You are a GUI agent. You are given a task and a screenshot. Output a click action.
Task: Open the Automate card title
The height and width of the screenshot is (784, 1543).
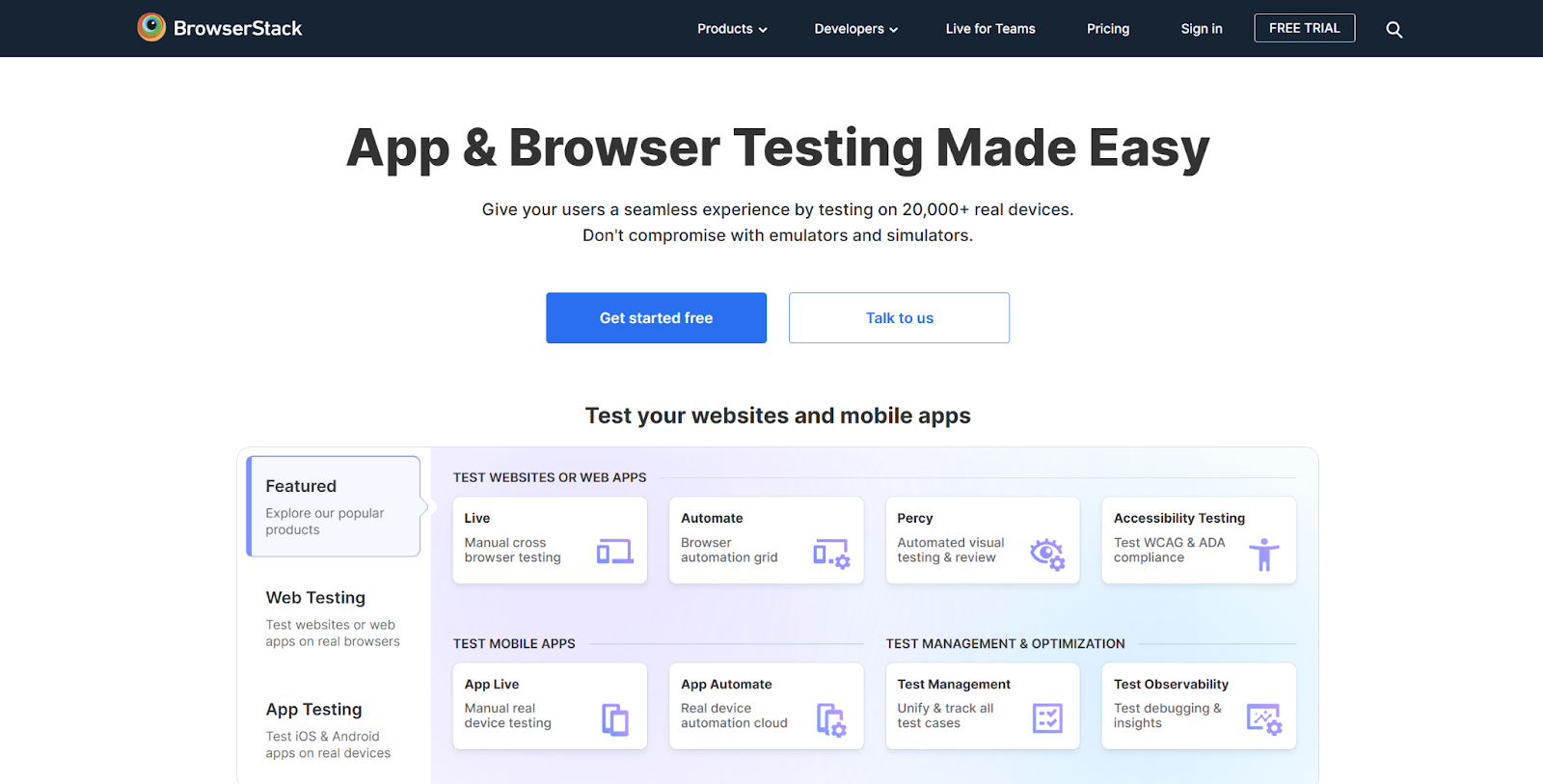click(712, 518)
